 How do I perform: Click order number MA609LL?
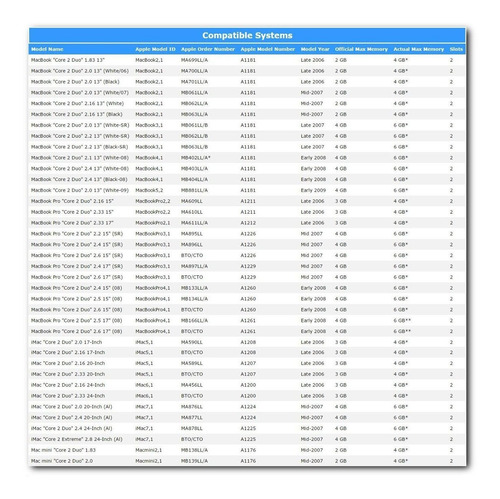pos(192,201)
